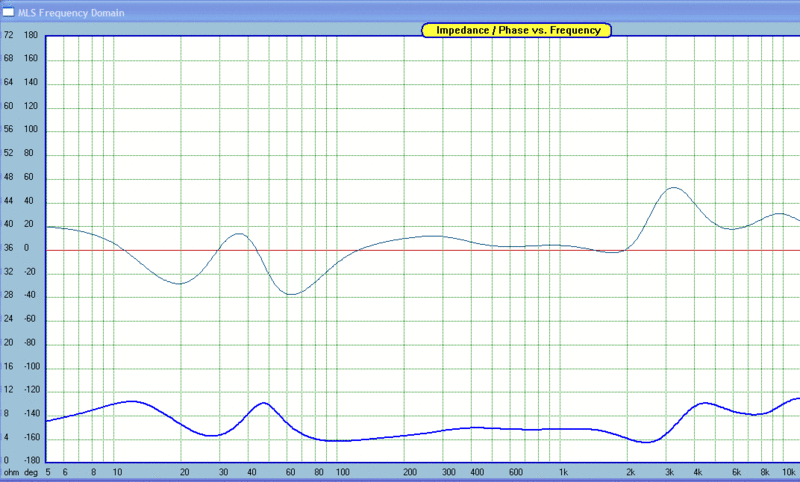Click the '200' frequency-axis label
Image resolution: width=800 pixels, height=482 pixels.
tap(410, 472)
